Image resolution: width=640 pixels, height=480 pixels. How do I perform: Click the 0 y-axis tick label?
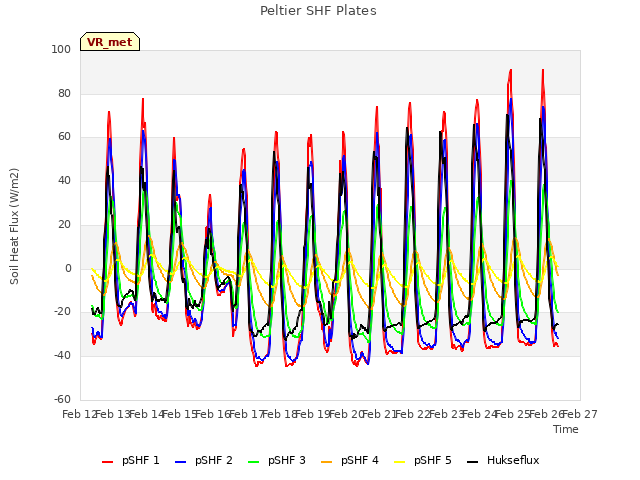[x=68, y=269]
